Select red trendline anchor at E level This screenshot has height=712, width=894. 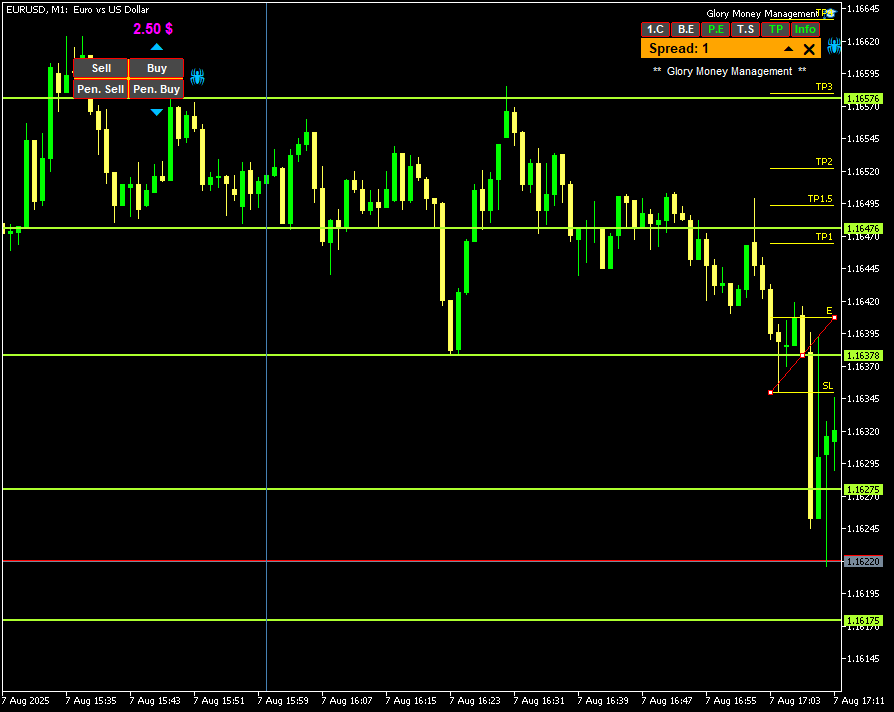834,318
